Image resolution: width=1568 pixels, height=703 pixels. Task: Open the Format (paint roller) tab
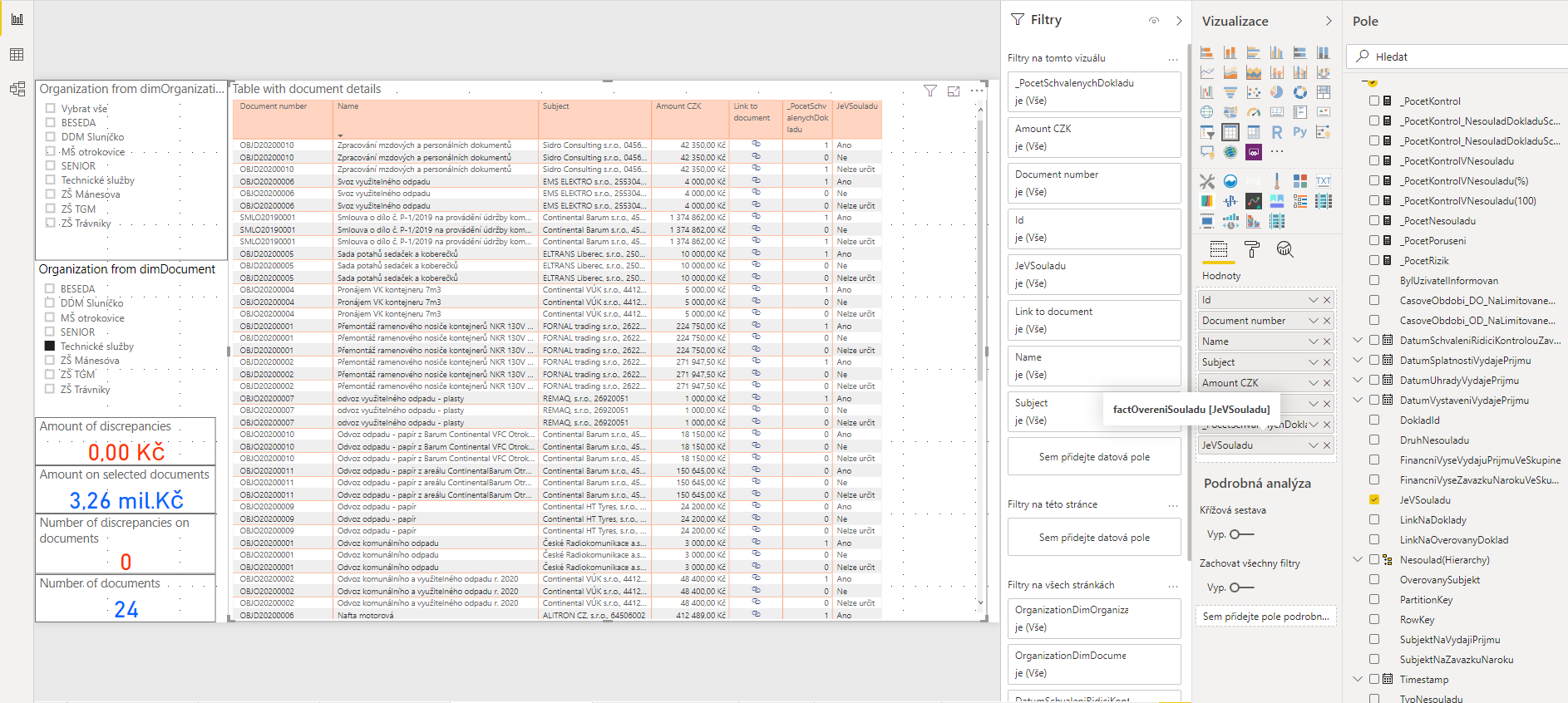1252,249
